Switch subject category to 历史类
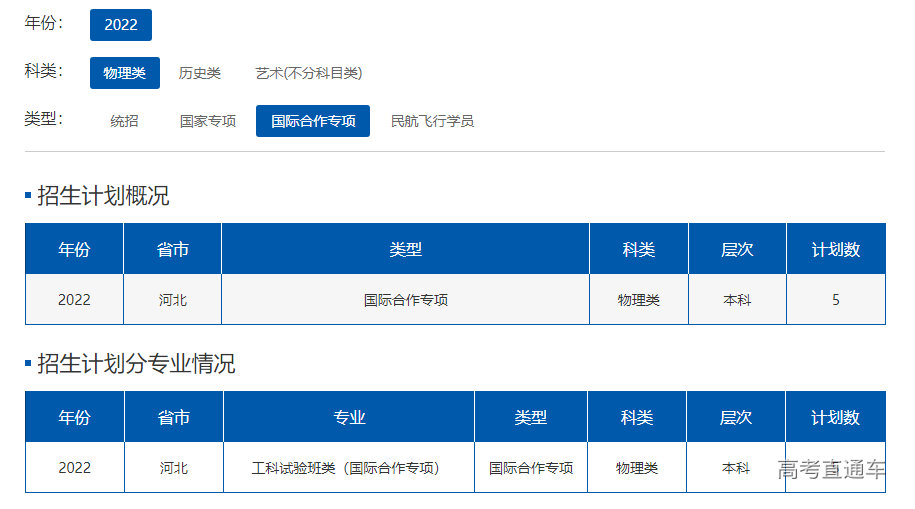This screenshot has height=509, width=915. tap(199, 73)
